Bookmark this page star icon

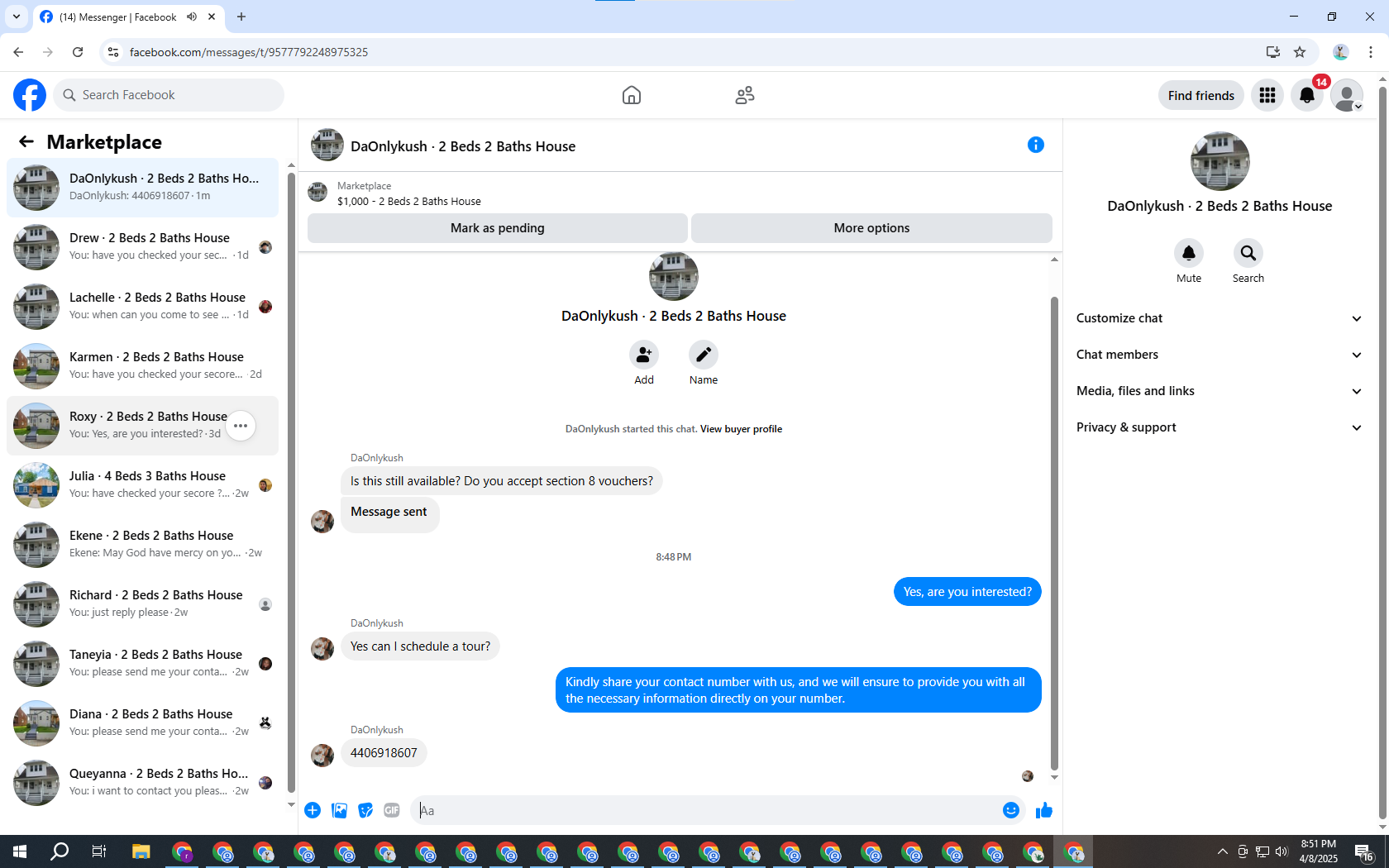coord(1300,52)
